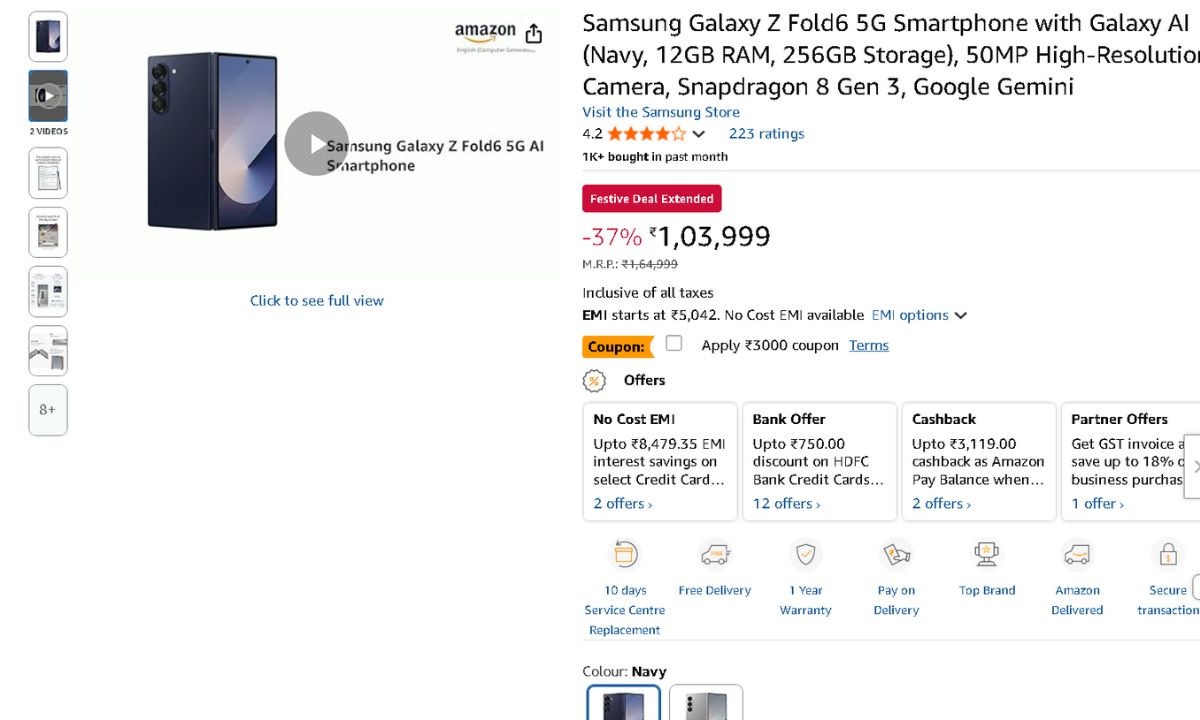Play the Galaxy Z Fold6 product video

pyautogui.click(x=316, y=144)
